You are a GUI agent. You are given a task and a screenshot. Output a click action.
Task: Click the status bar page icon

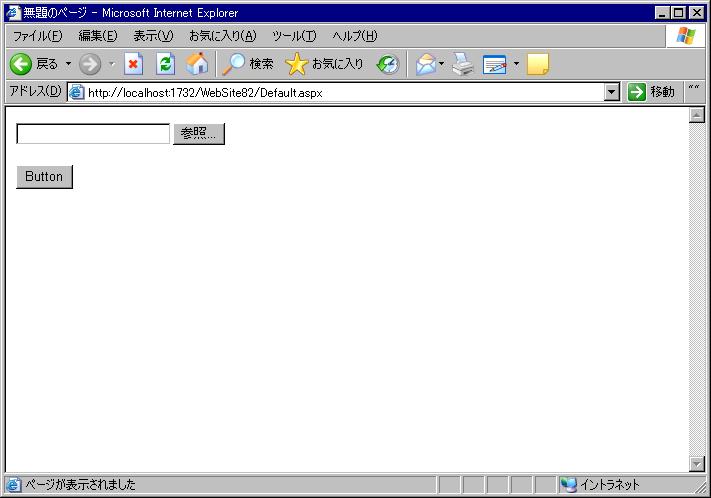13,485
